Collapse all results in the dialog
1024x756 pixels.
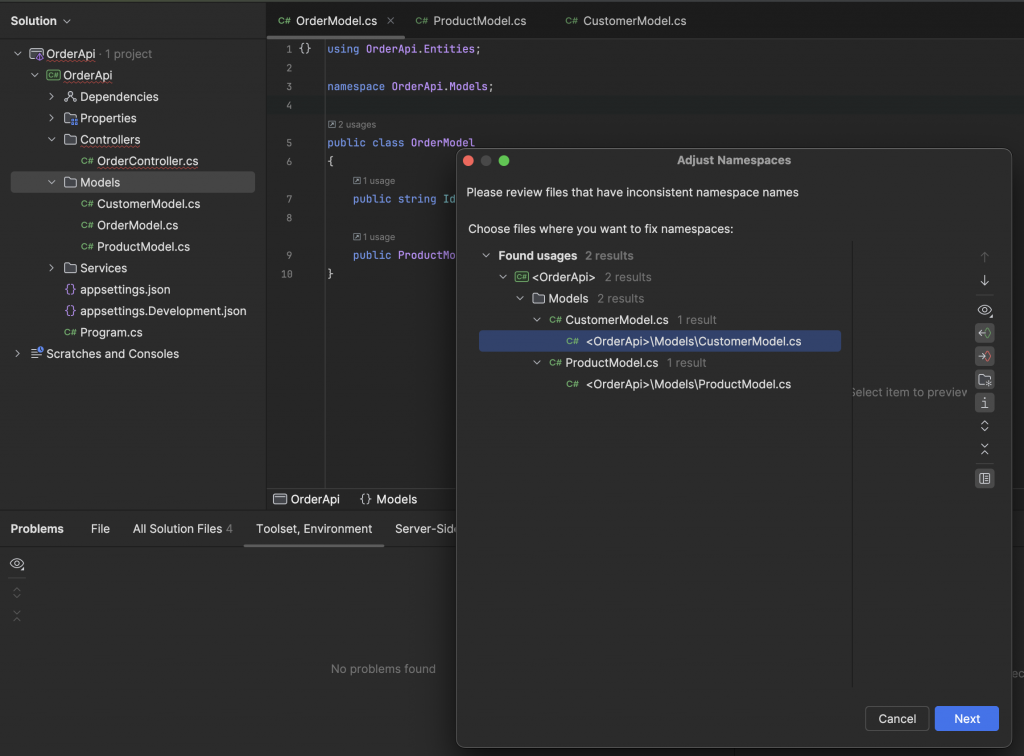click(x=985, y=449)
